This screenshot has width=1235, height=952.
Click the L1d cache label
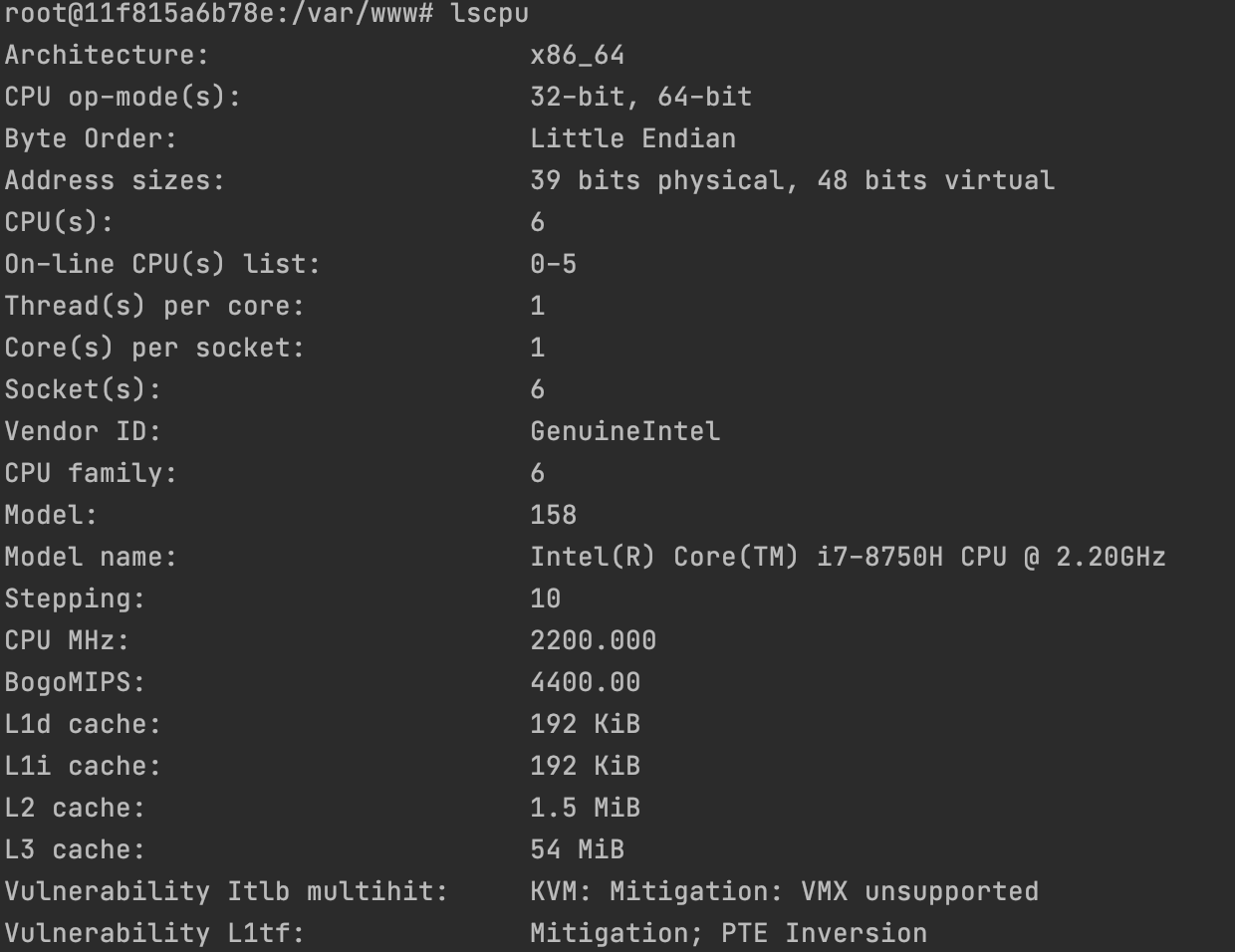pyautogui.click(x=83, y=724)
